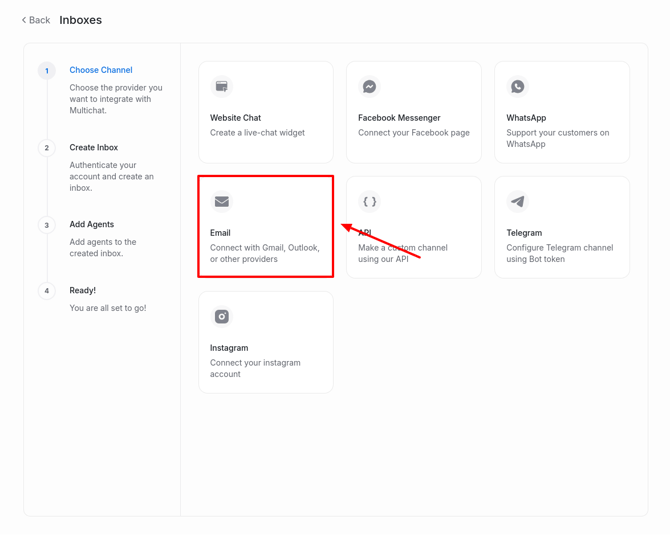The width and height of the screenshot is (670, 537).
Task: Click the Instagram camera icon
Action: [222, 317]
